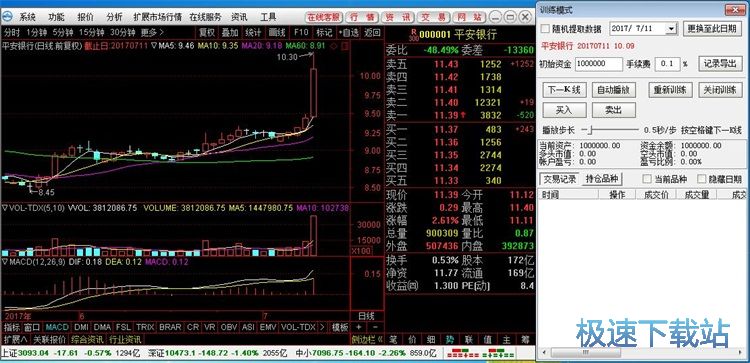Click the 叠加 toolbar button

(230, 33)
